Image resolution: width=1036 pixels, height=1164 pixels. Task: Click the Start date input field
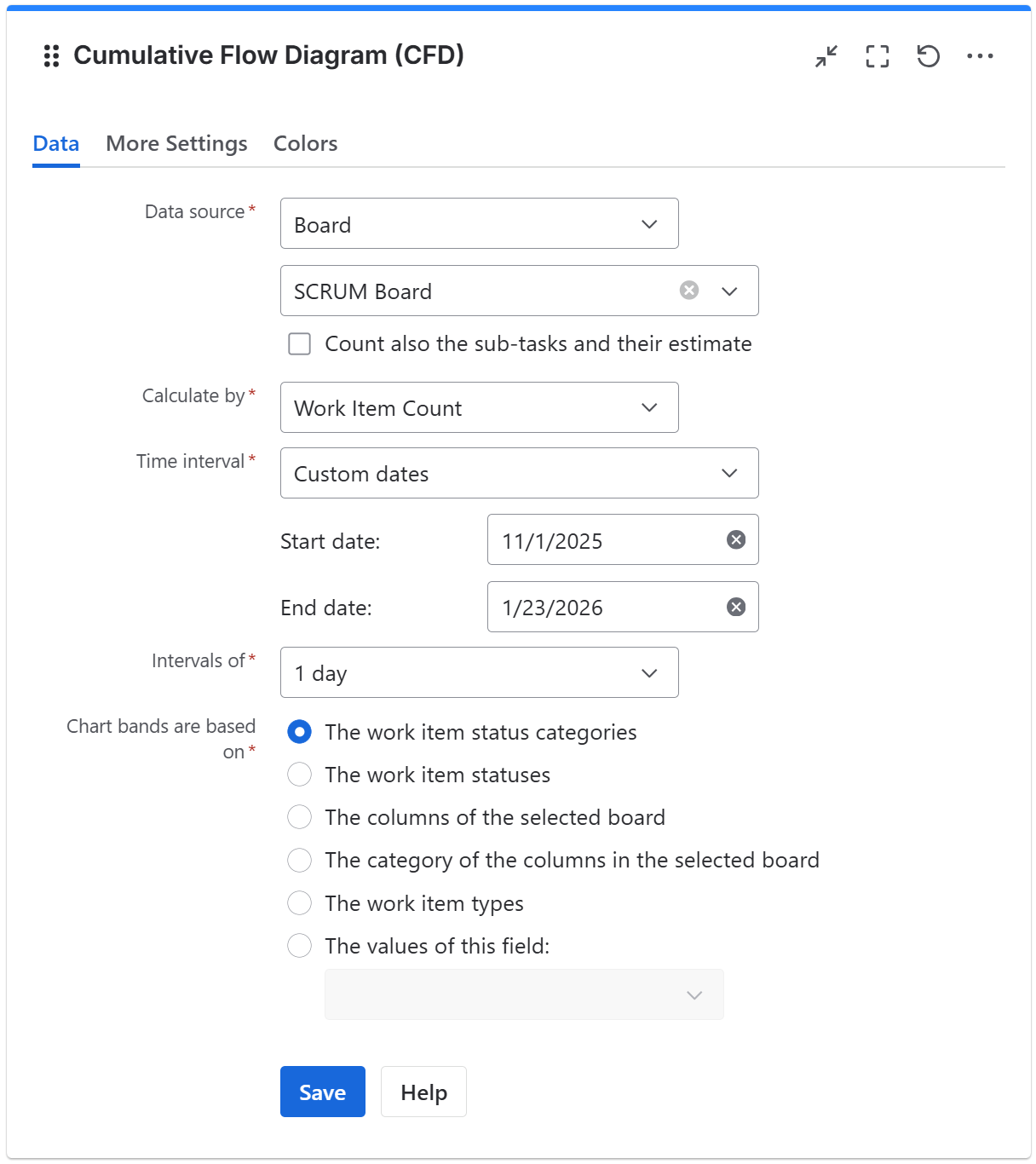(x=596, y=539)
